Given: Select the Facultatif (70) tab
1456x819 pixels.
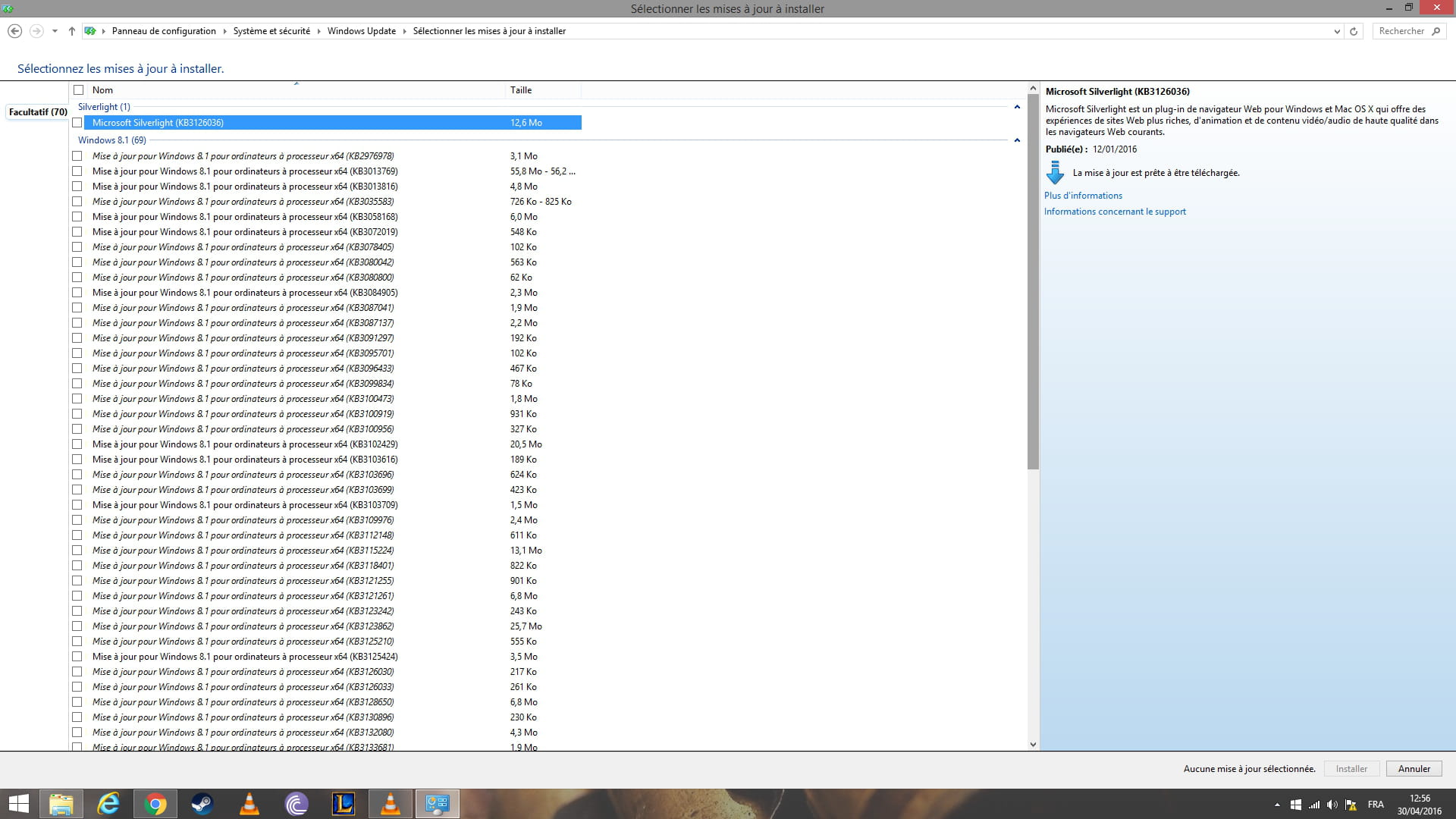Looking at the screenshot, I should tap(37, 111).
